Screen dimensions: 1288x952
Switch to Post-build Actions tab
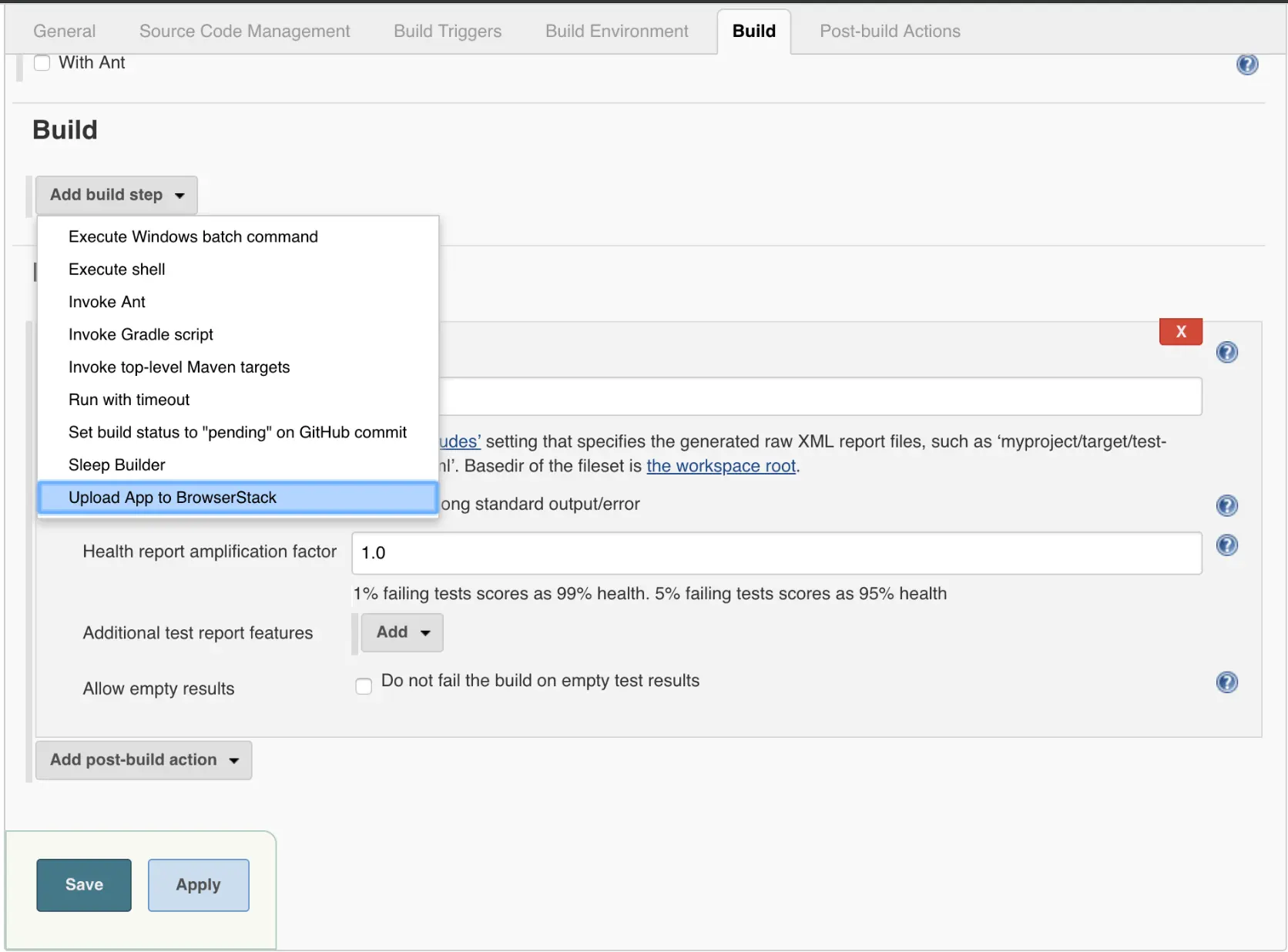(x=889, y=32)
